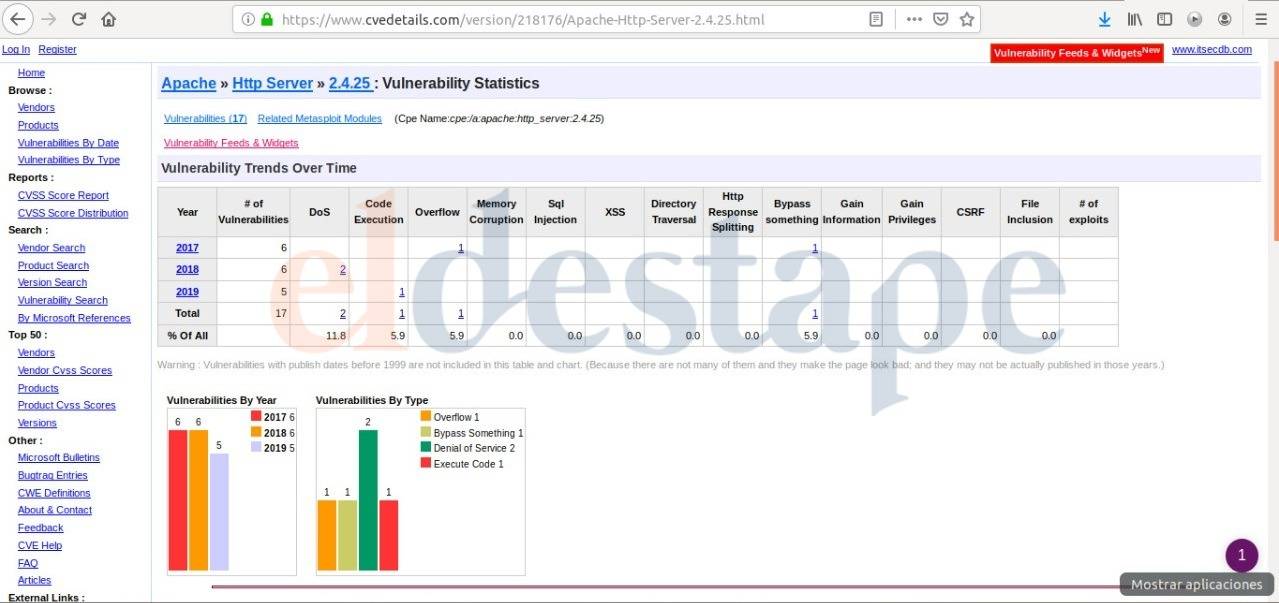Image resolution: width=1279 pixels, height=603 pixels.
Task: Click the browser forward arrow
Action: pos(49,19)
